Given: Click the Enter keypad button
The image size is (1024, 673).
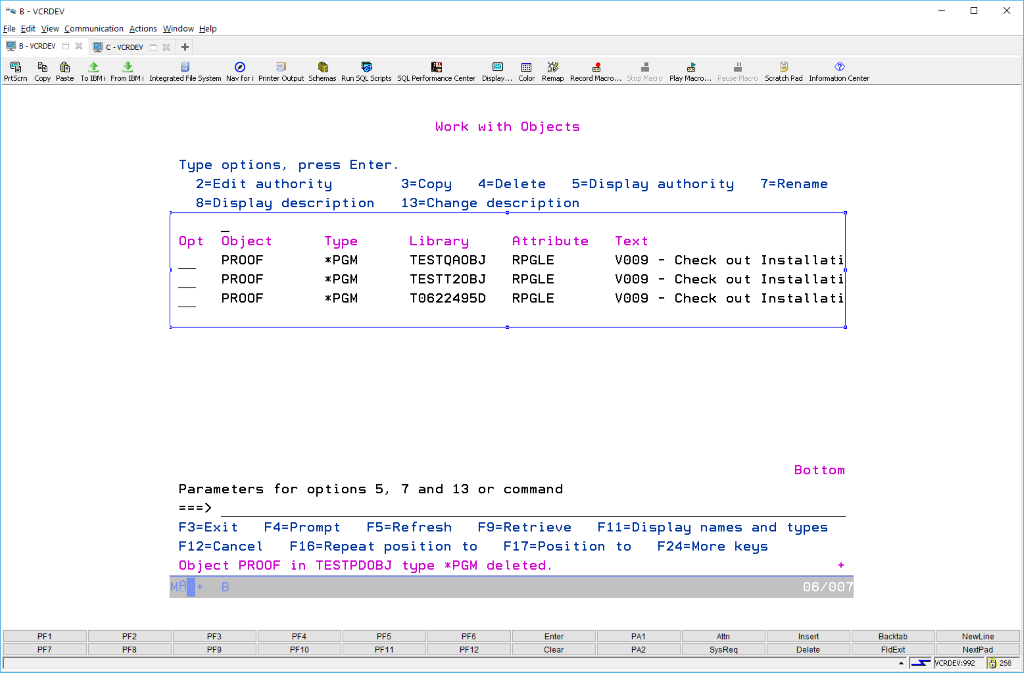Looking at the screenshot, I should [554, 636].
